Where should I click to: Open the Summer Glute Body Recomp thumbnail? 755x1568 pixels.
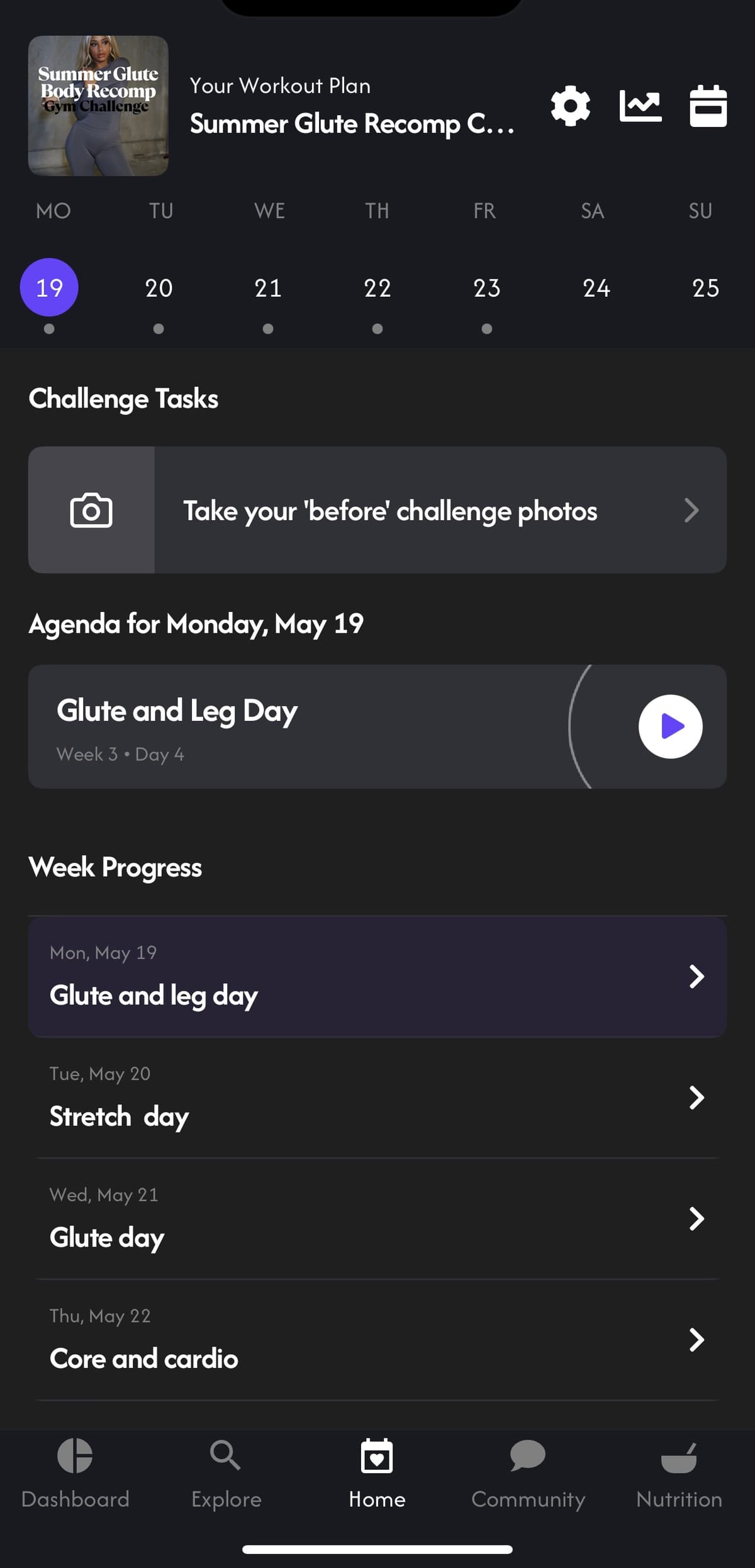[x=98, y=106]
